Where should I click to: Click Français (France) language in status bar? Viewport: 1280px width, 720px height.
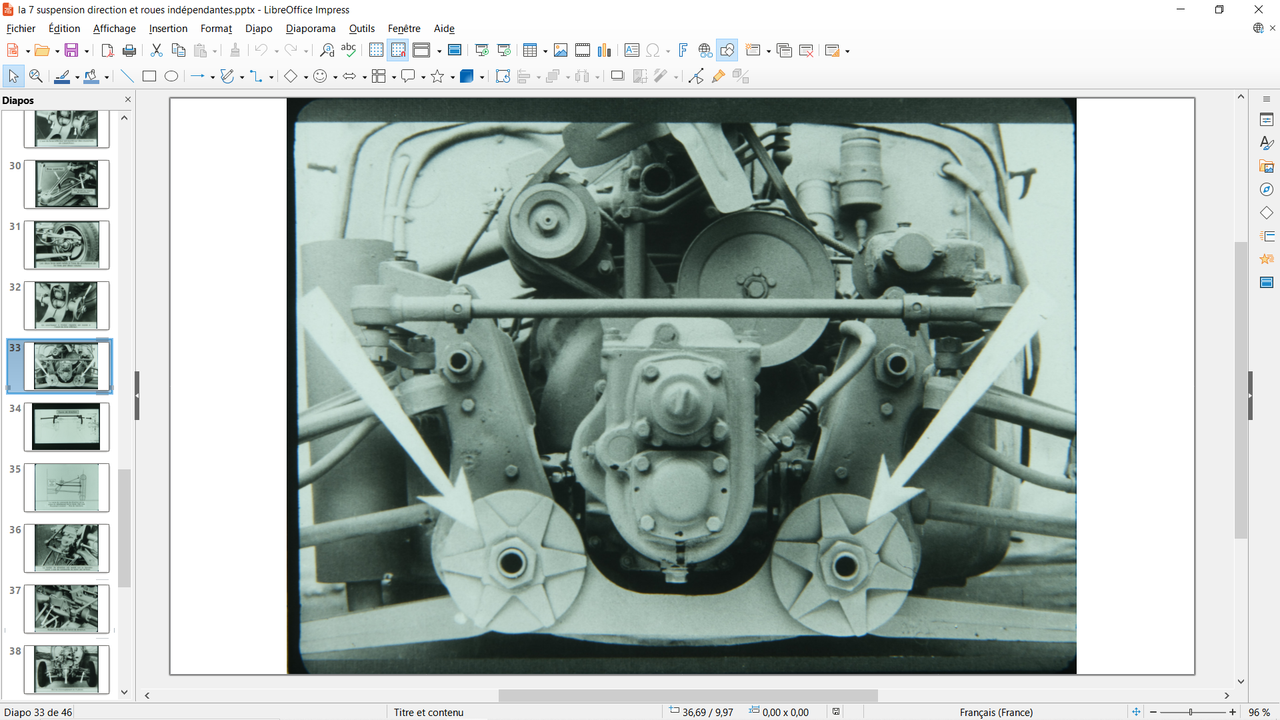tap(996, 712)
